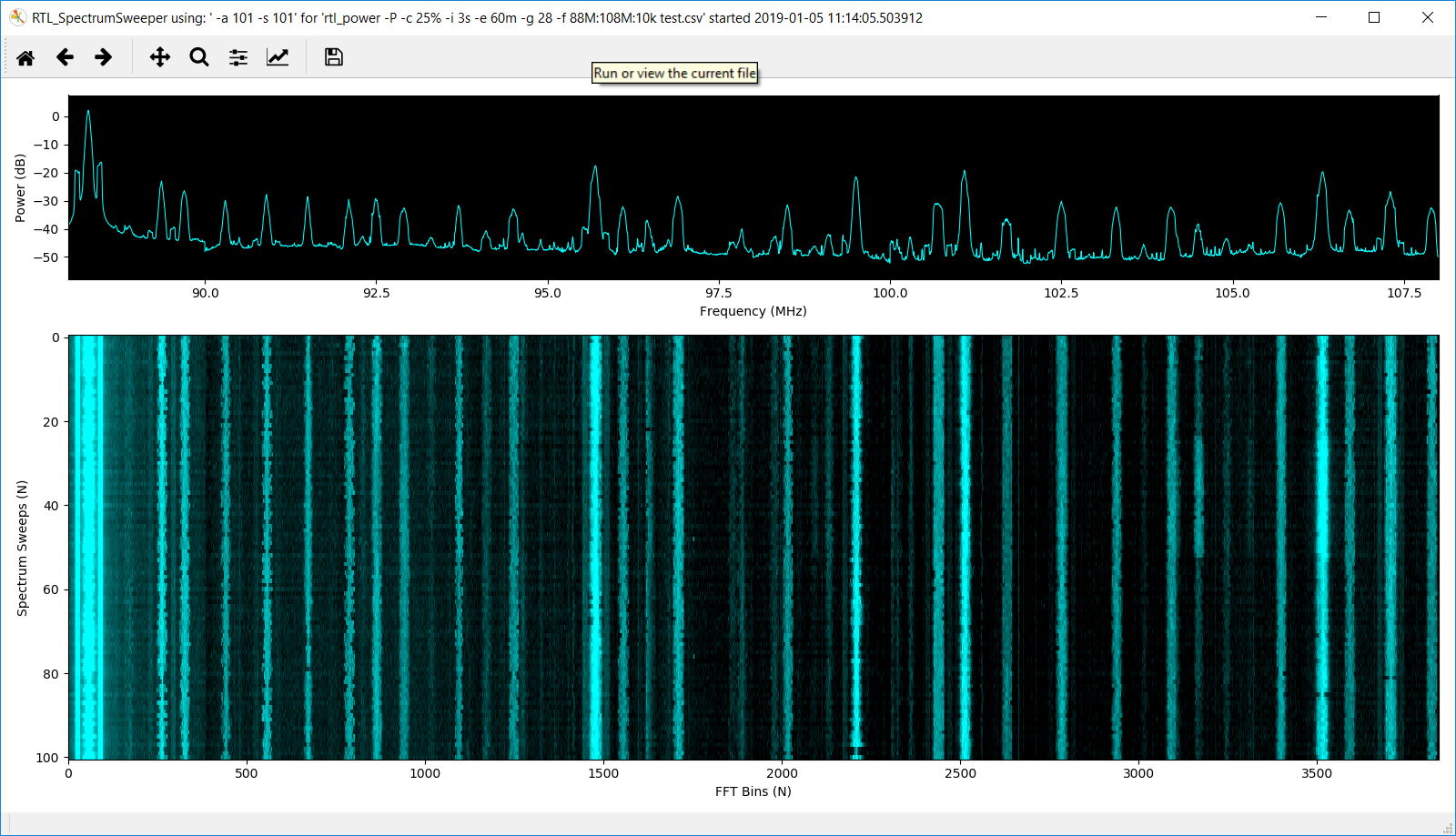
Task: Click the window resize grip at bottom right
Action: click(1449, 829)
